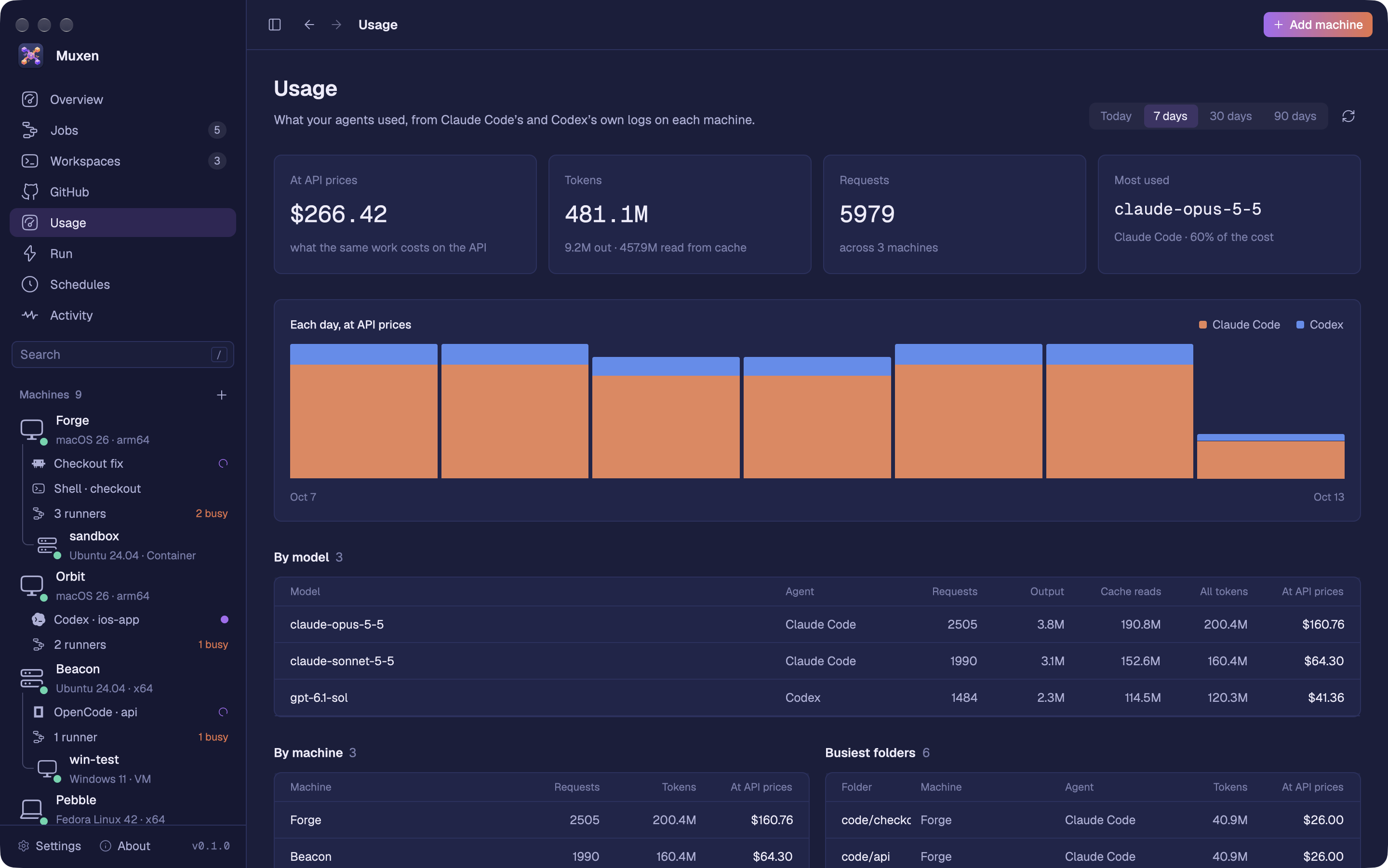The height and width of the screenshot is (868, 1388).
Task: Click the Oct 7 chart bar
Action: pos(363,411)
